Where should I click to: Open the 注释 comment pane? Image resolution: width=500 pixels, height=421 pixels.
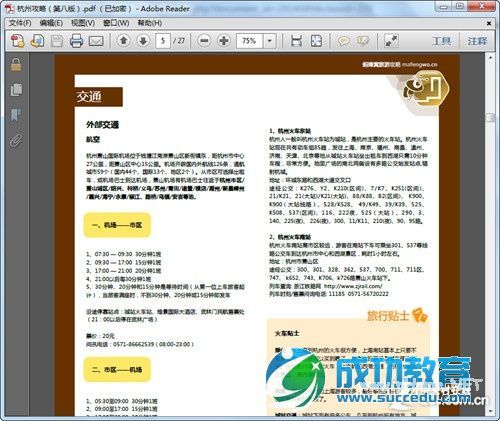[477, 41]
